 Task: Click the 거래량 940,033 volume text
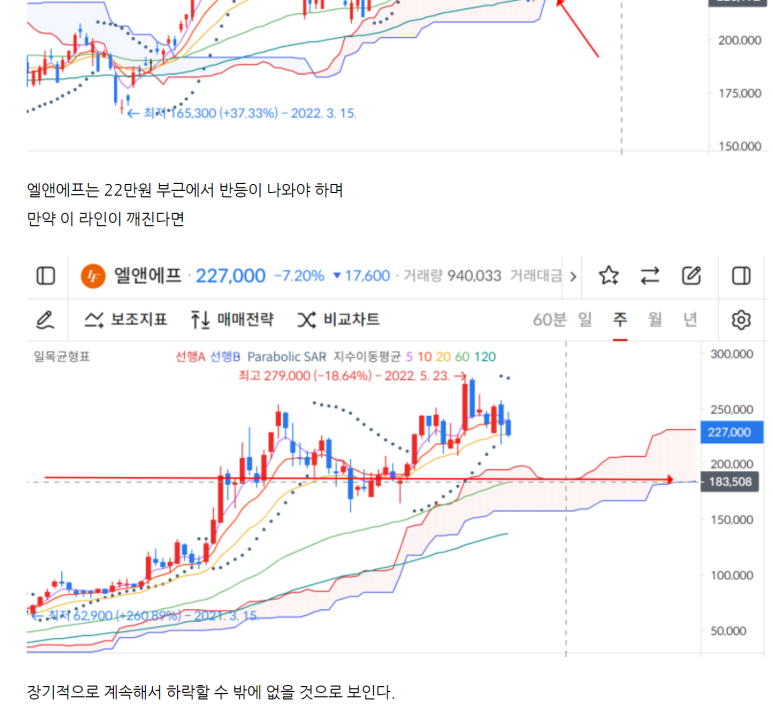453,276
